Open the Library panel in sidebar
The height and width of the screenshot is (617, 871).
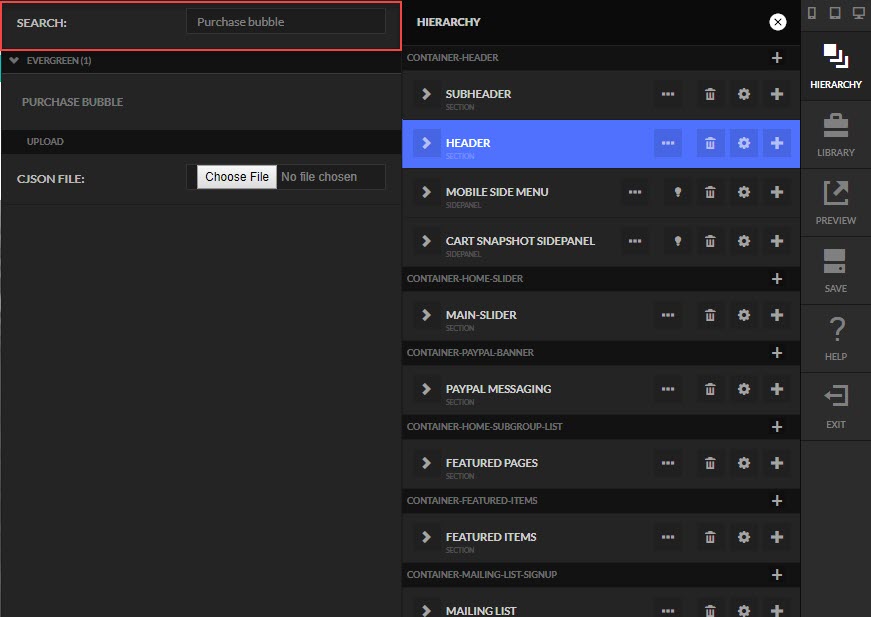click(x=835, y=135)
